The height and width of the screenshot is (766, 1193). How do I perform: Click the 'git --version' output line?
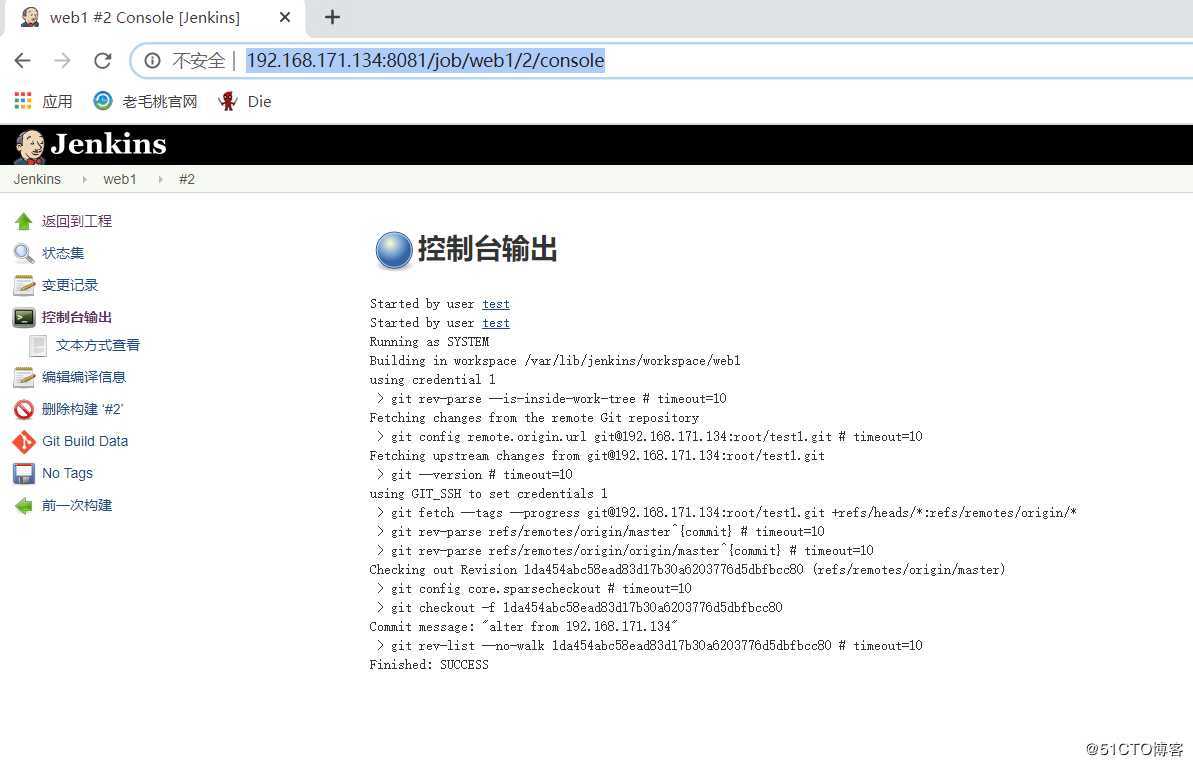476,475
